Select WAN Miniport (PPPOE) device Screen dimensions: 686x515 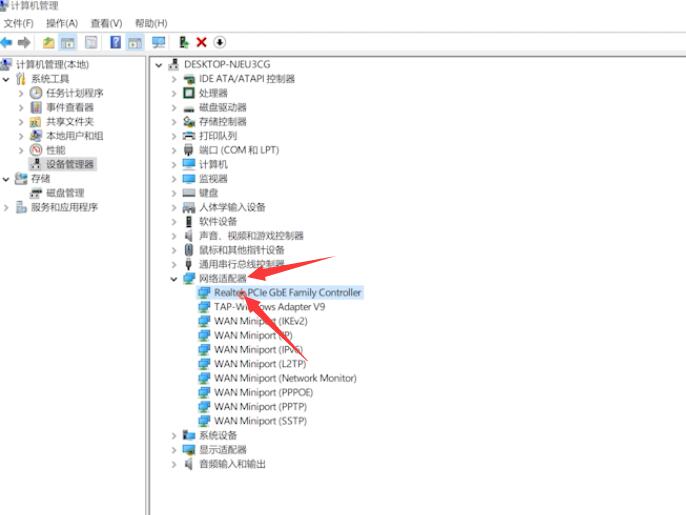pyautogui.click(x=263, y=392)
